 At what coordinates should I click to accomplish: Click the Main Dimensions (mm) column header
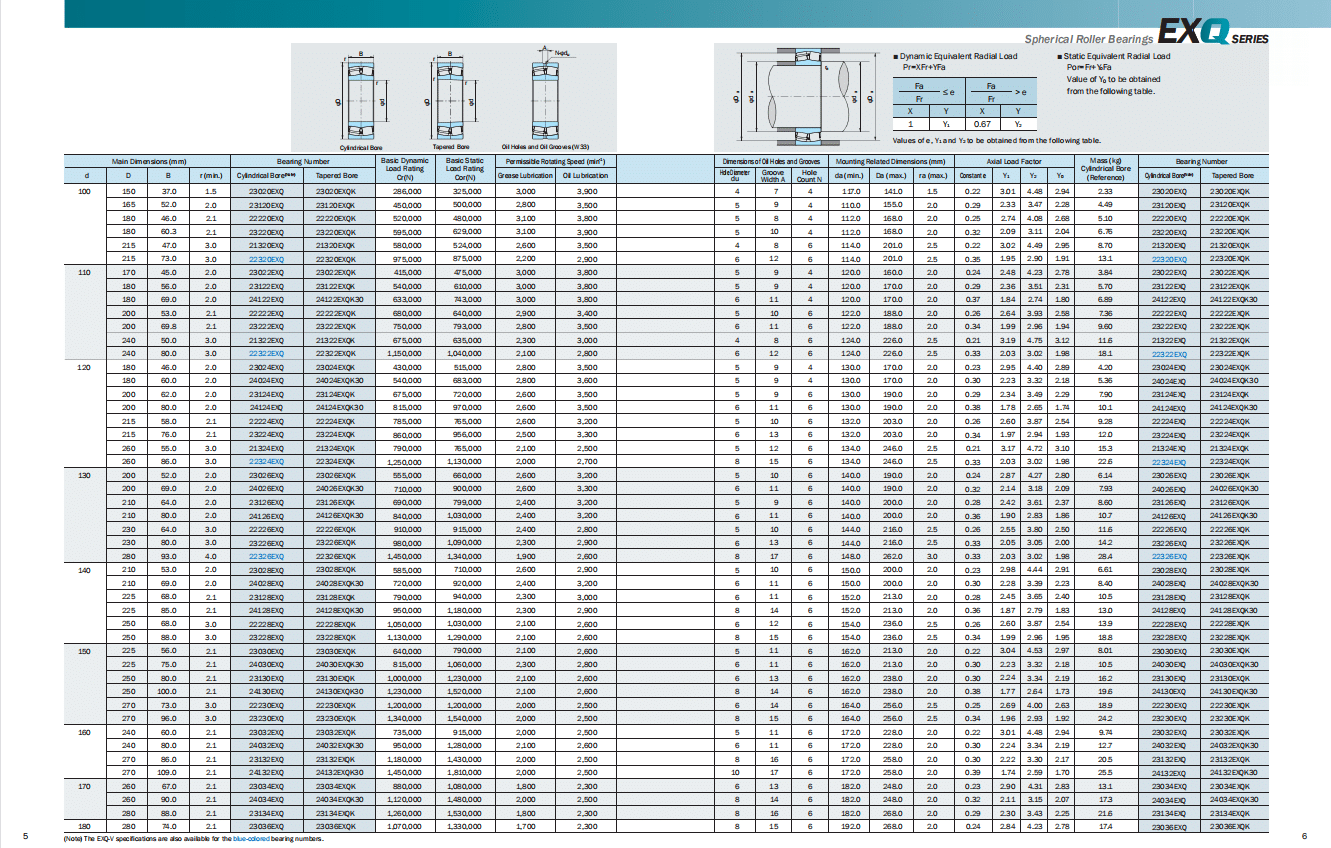pos(149,161)
